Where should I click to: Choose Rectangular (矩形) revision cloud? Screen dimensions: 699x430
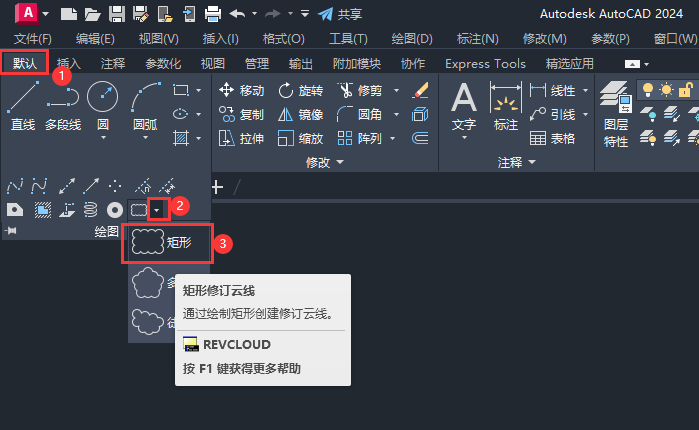coord(167,243)
